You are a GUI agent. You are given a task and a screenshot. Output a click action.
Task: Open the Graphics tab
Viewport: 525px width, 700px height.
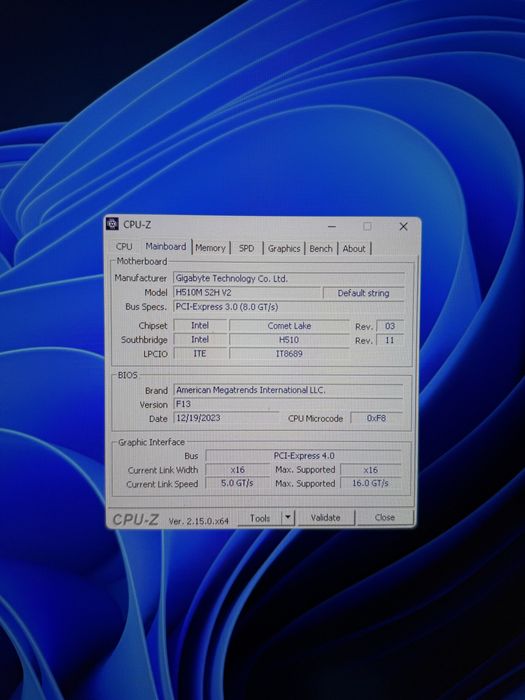(x=284, y=249)
